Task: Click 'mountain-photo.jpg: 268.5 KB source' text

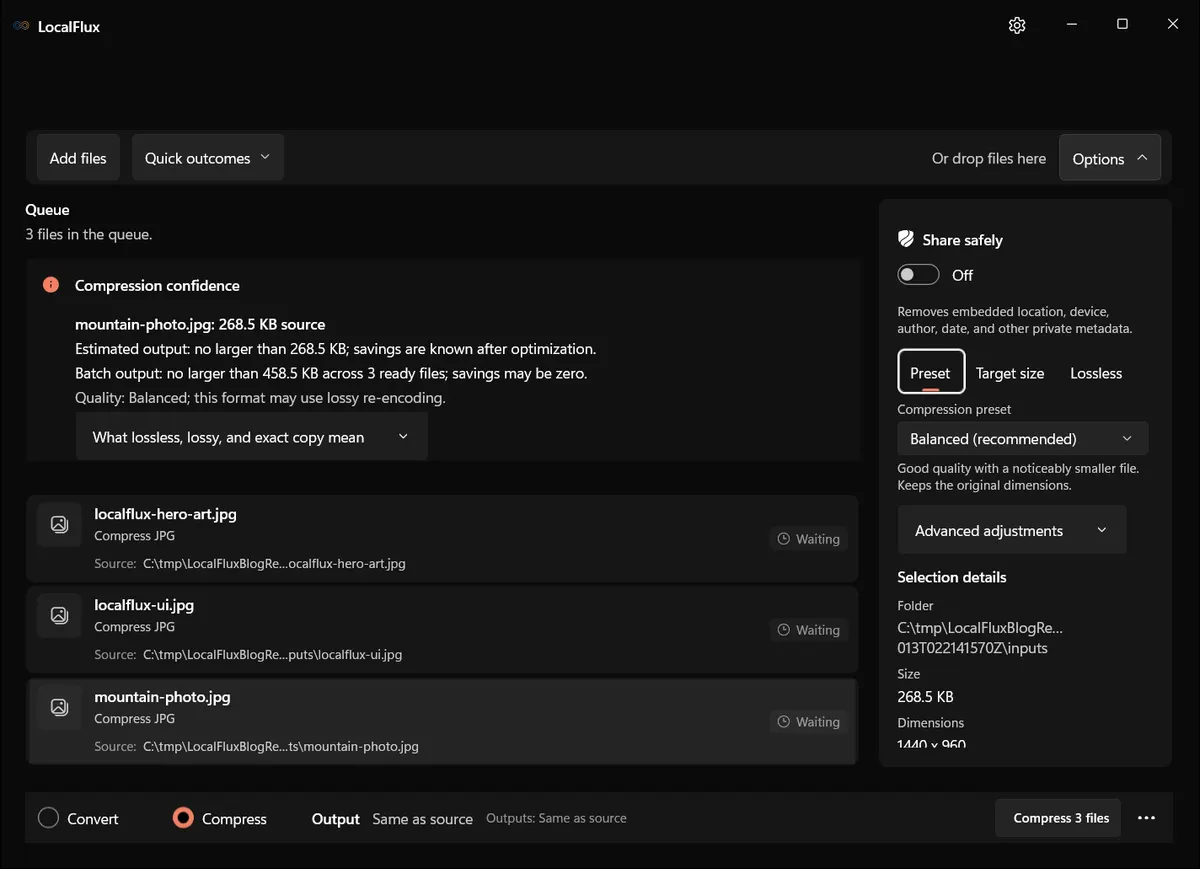Action: [200, 324]
